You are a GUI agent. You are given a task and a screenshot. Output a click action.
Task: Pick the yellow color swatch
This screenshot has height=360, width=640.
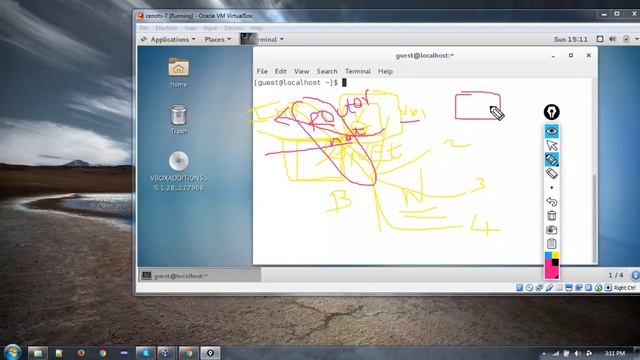(556, 256)
